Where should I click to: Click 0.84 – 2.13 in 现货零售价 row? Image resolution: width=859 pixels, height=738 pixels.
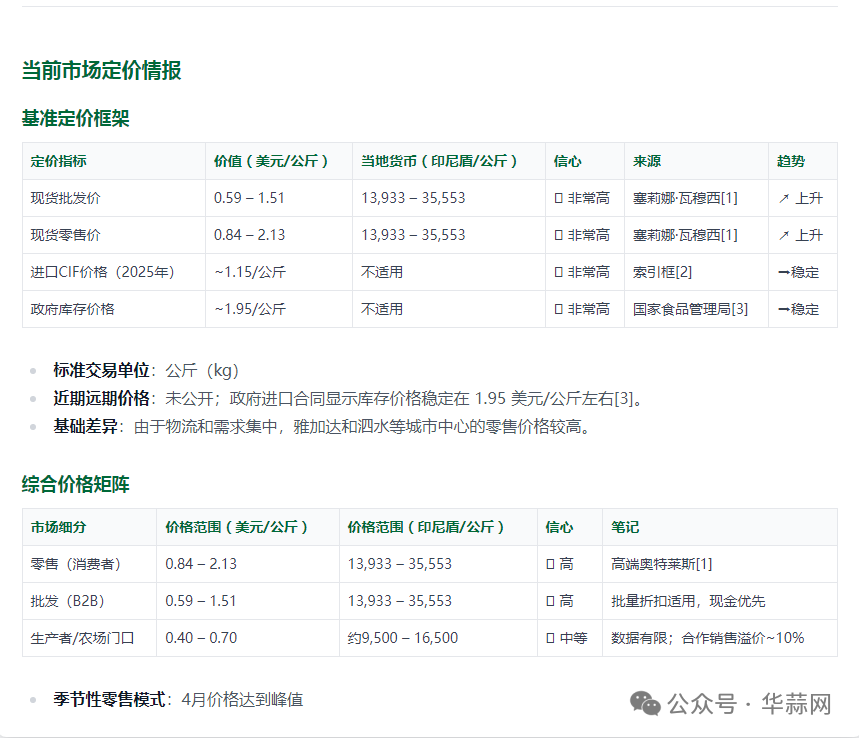click(x=249, y=235)
